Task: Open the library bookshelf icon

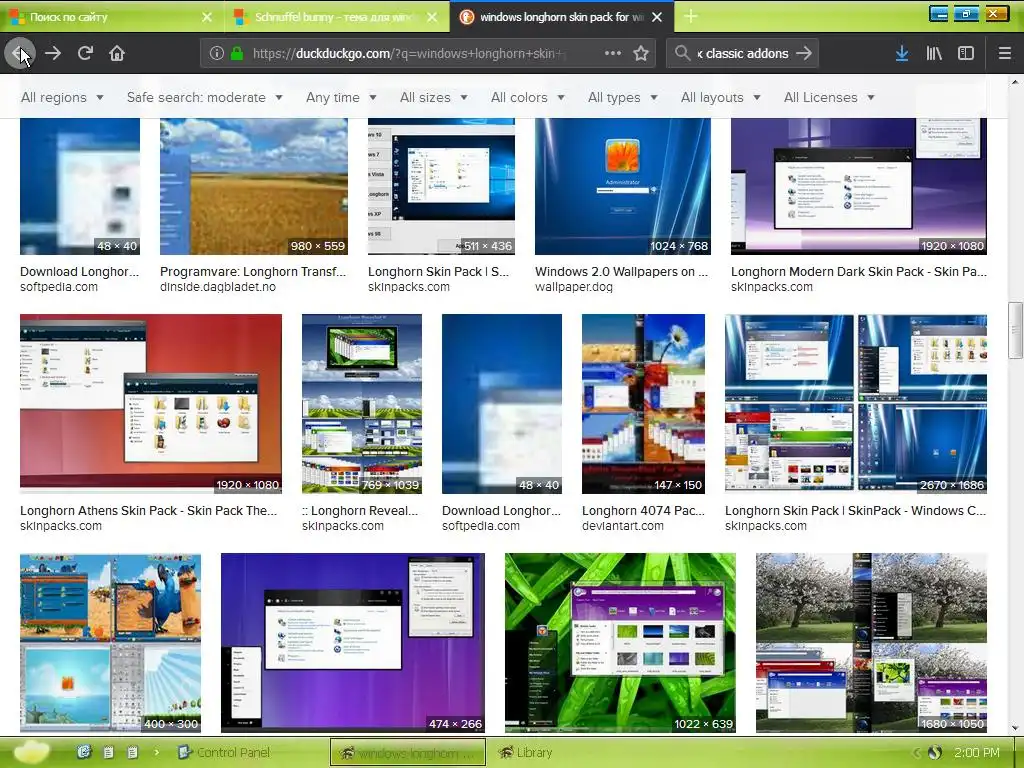Action: click(x=934, y=53)
